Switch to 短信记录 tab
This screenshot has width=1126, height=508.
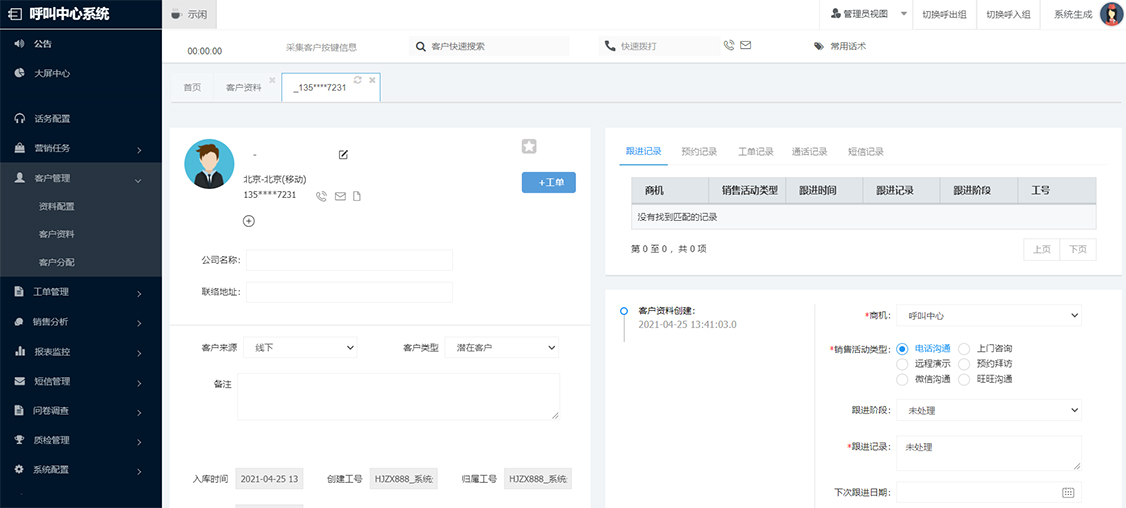coord(866,152)
